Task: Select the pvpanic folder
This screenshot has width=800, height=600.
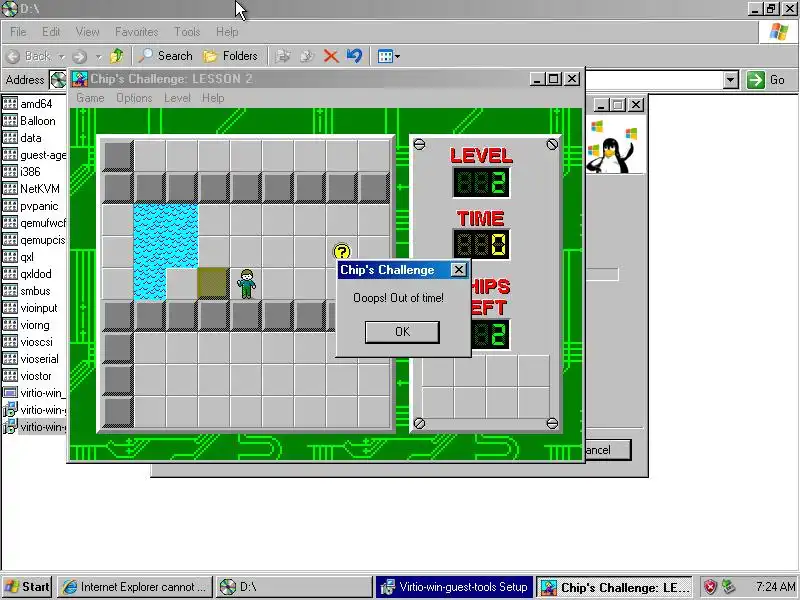Action: click(x=31, y=206)
